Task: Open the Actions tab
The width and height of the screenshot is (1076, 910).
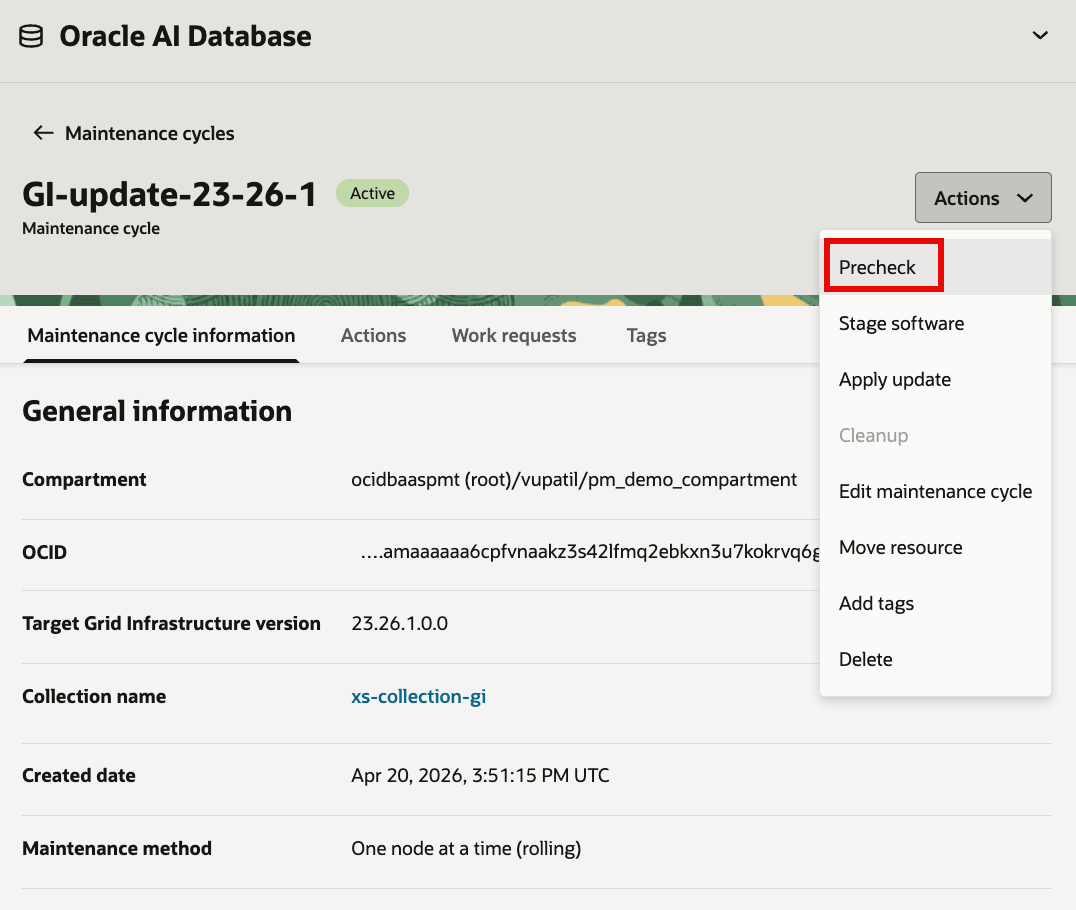Action: (x=373, y=336)
